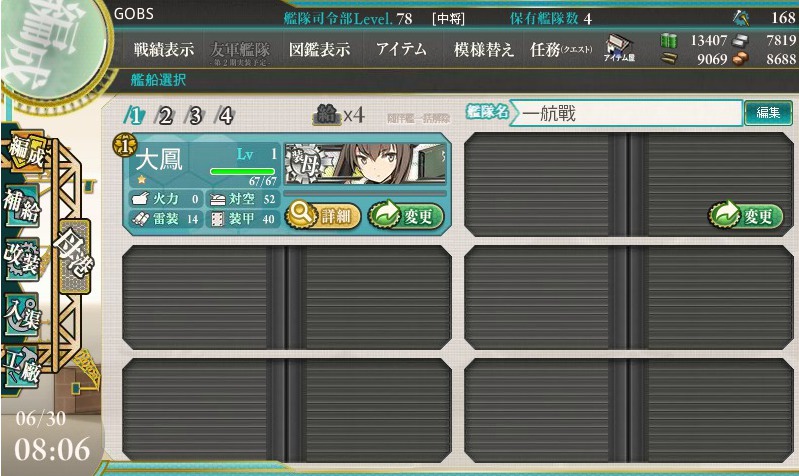
Task: Click the 編集 fleet name edit button
Action: (x=768, y=113)
